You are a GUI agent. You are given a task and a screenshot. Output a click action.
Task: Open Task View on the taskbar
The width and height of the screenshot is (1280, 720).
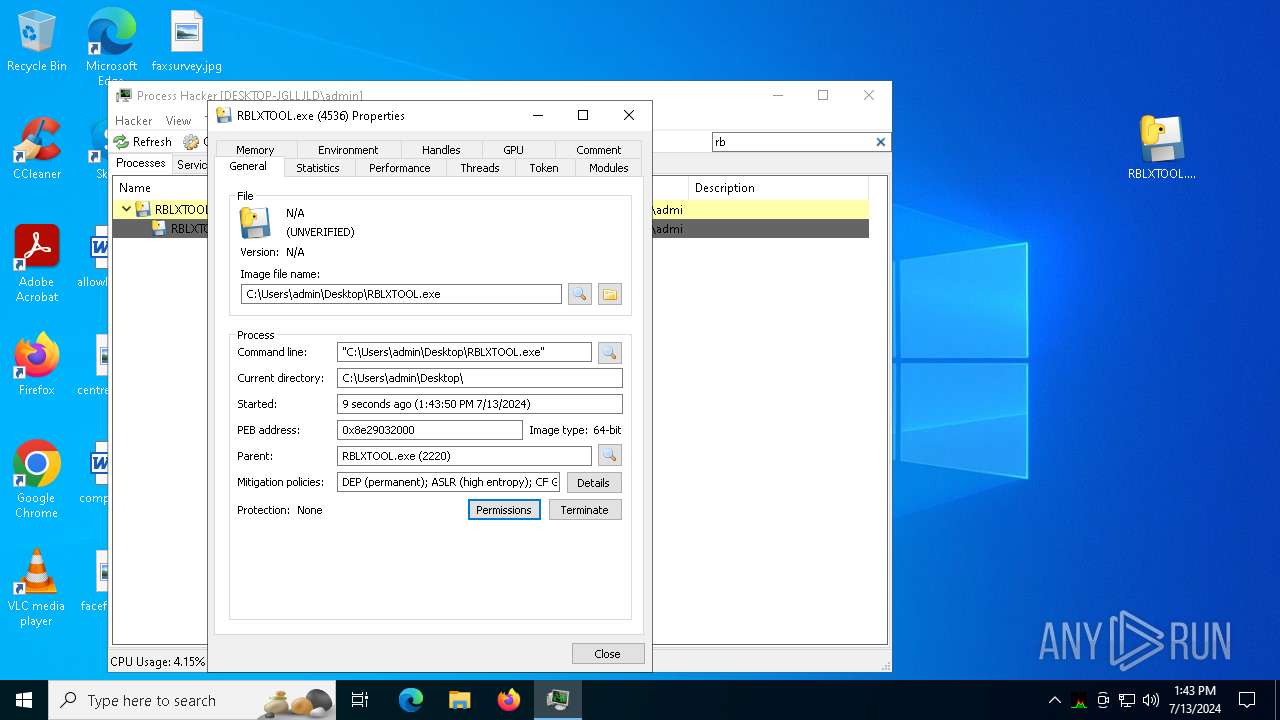pos(360,700)
